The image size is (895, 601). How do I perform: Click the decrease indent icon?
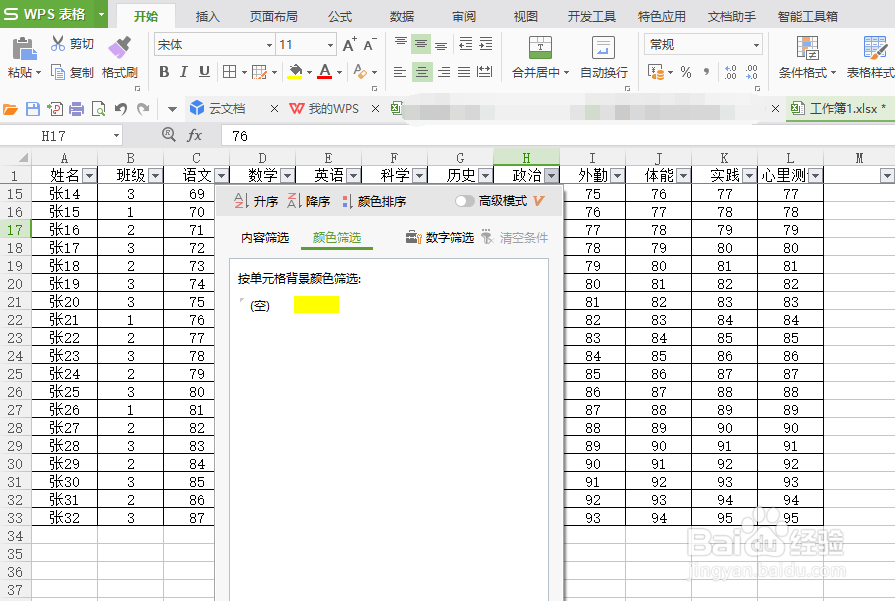466,44
